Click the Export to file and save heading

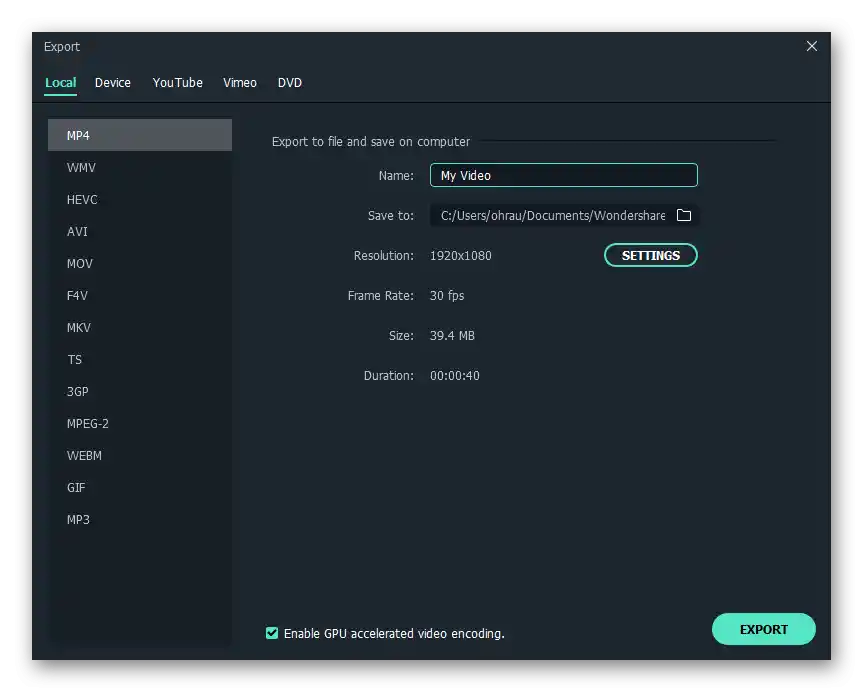click(x=371, y=141)
